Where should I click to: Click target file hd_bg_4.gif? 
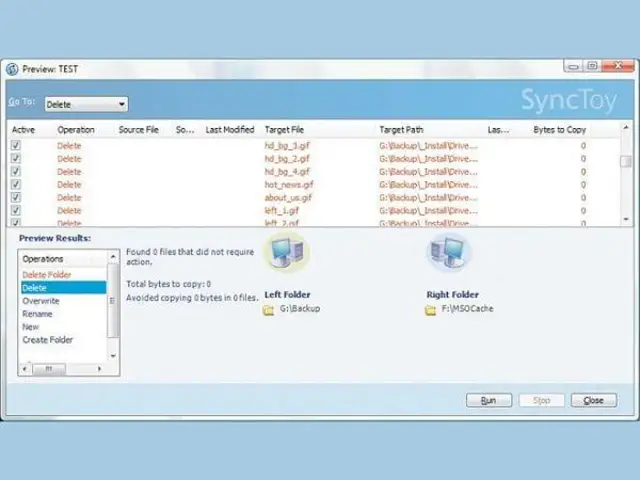(x=287, y=171)
